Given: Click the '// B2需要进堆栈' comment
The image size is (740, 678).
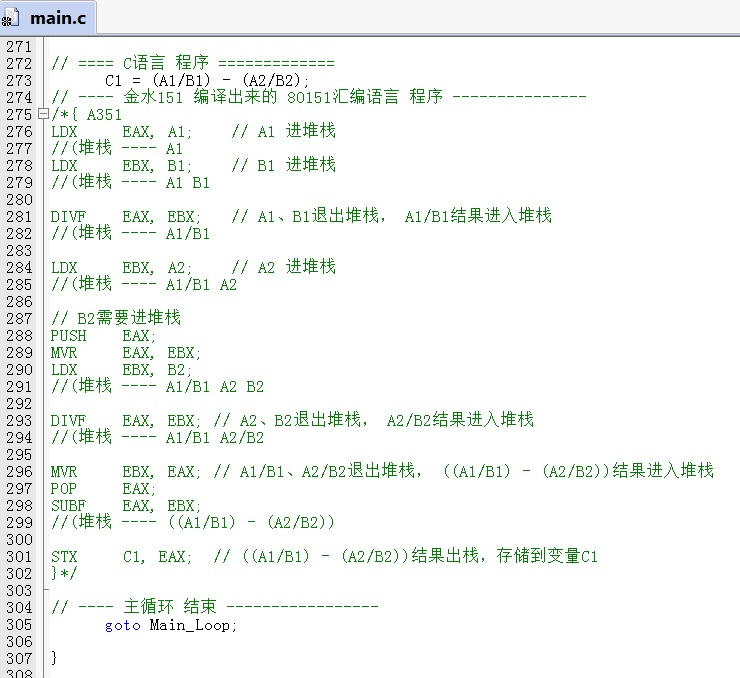Looking at the screenshot, I should pos(116,318).
